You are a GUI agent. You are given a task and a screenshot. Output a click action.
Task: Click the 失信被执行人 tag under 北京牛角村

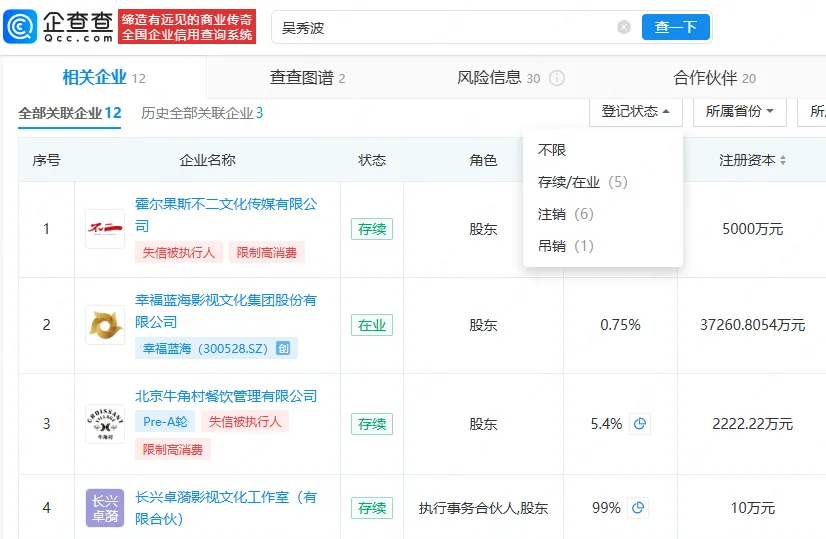(x=245, y=422)
